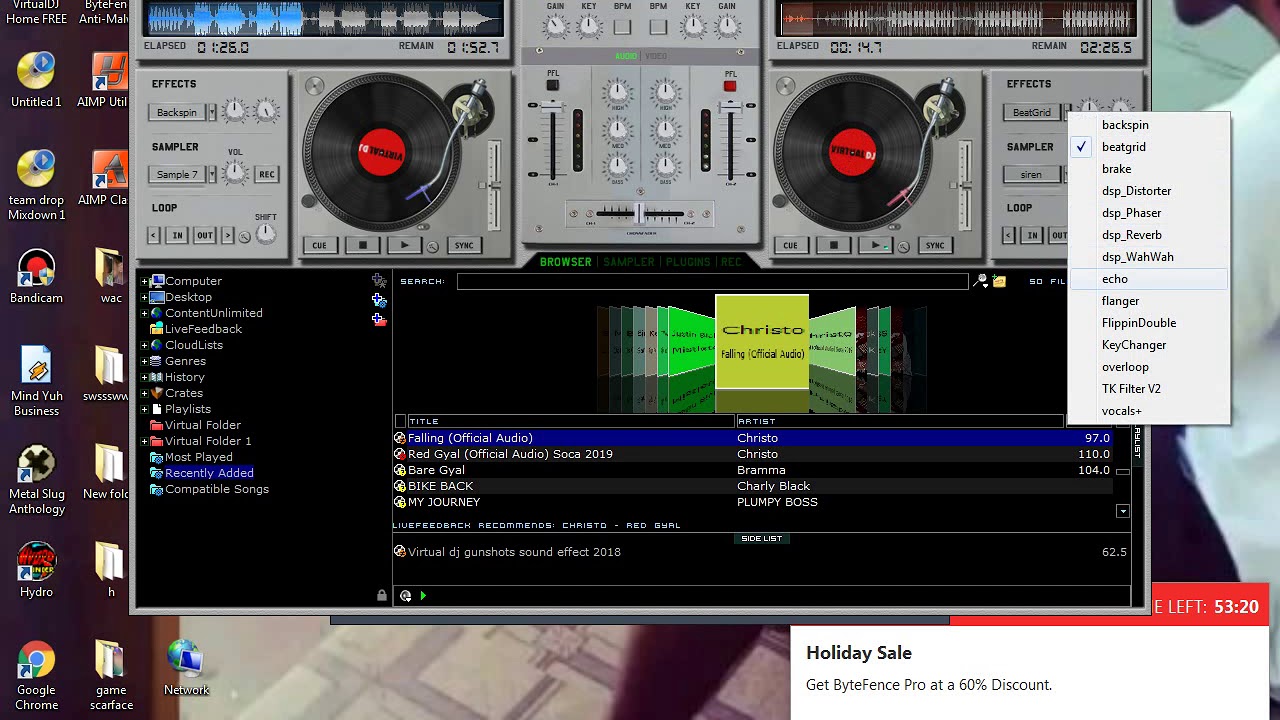Viewport: 1280px width, 720px height.
Task: Open the left deck effects dropdown arrow
Action: (x=211, y=113)
